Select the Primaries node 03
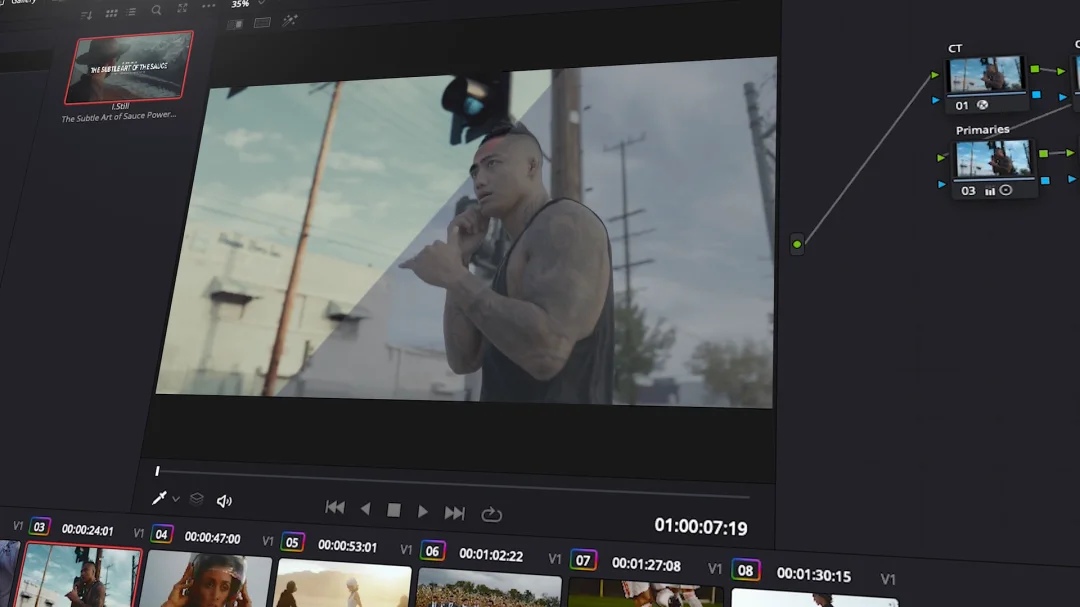The image size is (1080, 607). (993, 160)
